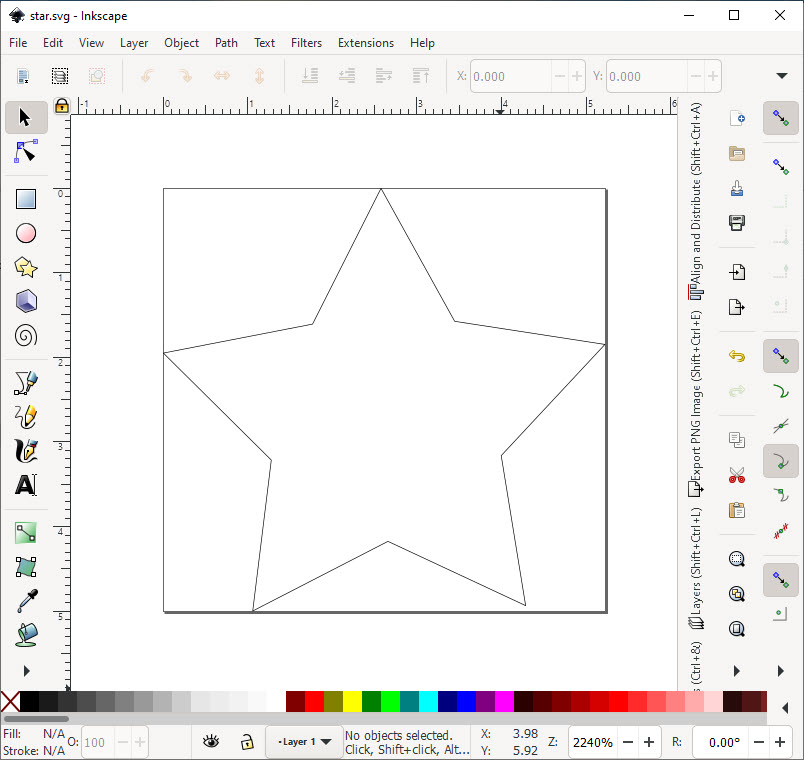Select the 3D box tool
The width and height of the screenshot is (804, 760).
pos(26,301)
